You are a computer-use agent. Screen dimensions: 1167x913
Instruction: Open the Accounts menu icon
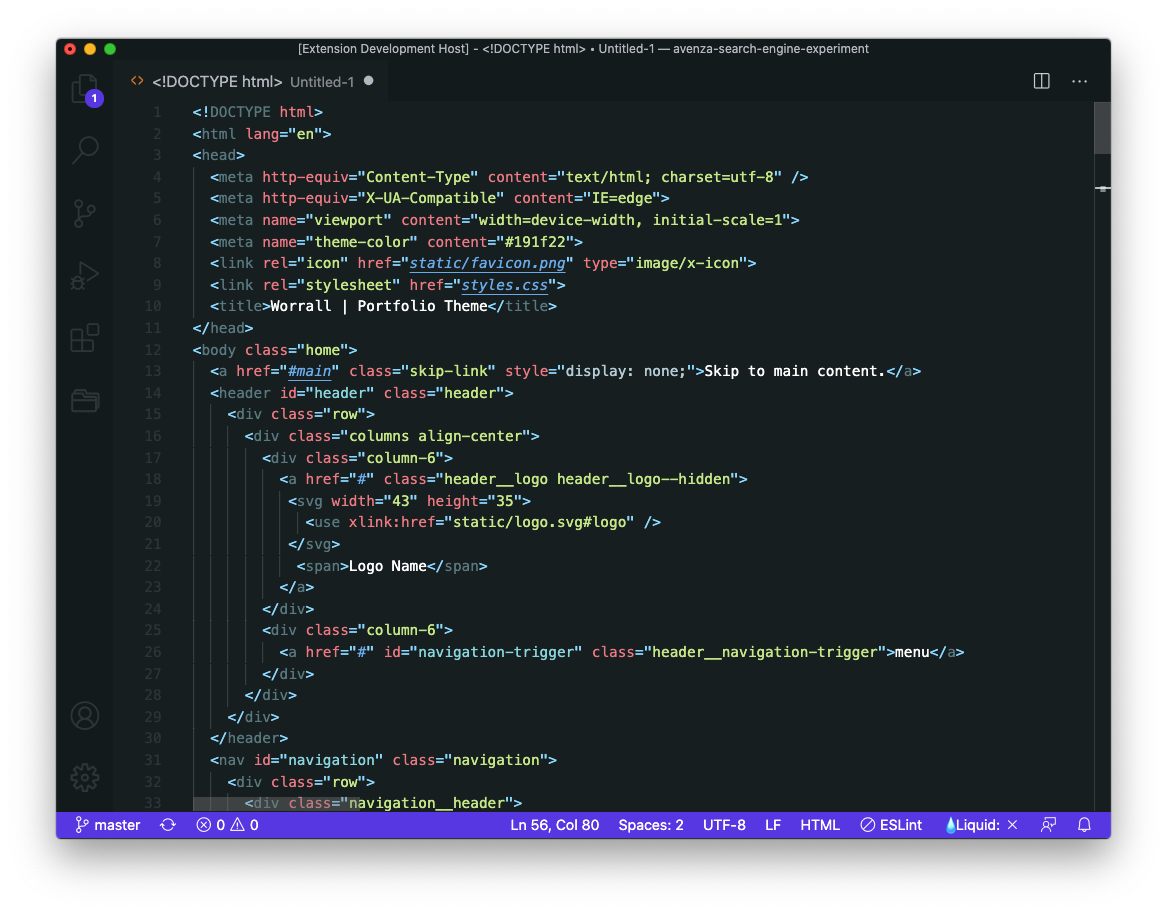tap(85, 716)
